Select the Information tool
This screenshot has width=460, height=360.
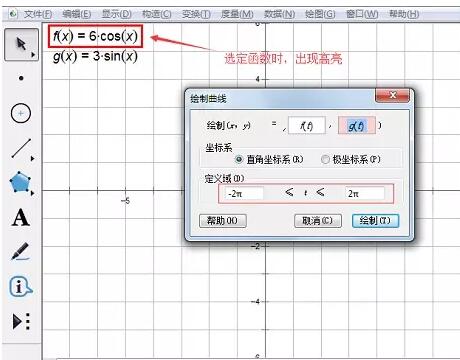[21, 287]
